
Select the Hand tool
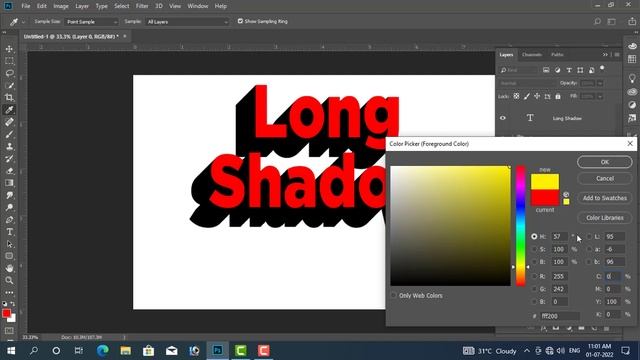pyautogui.click(x=9, y=268)
